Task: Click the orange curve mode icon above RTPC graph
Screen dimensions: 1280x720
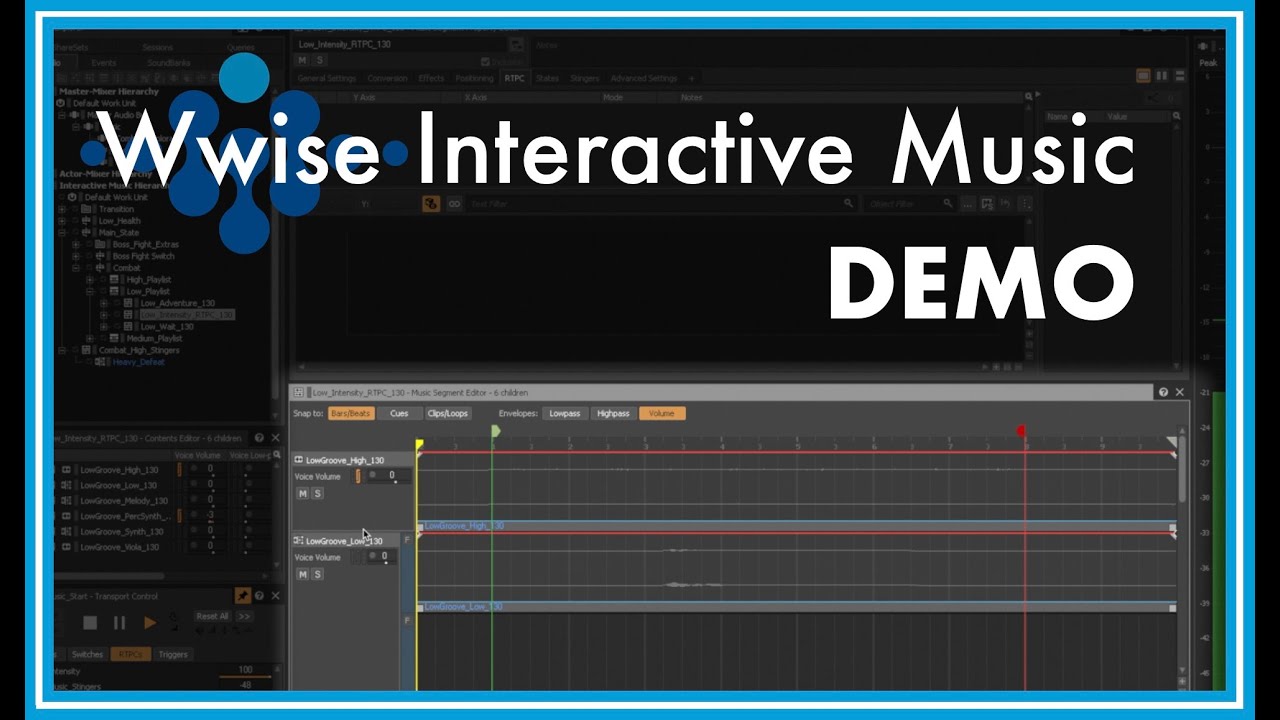Action: tap(431, 203)
